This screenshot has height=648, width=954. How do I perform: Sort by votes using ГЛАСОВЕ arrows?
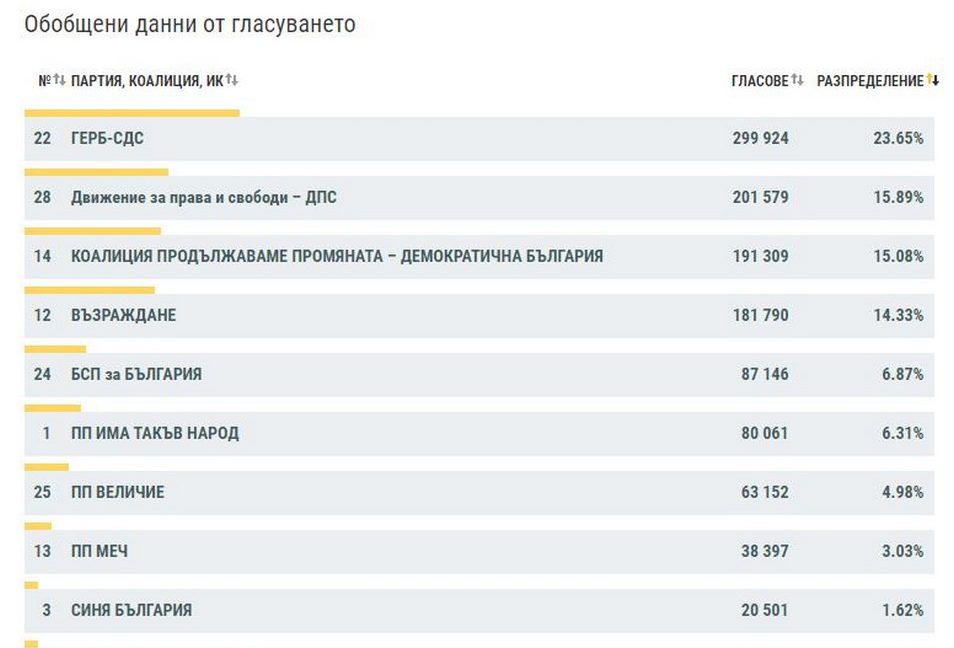coord(797,80)
